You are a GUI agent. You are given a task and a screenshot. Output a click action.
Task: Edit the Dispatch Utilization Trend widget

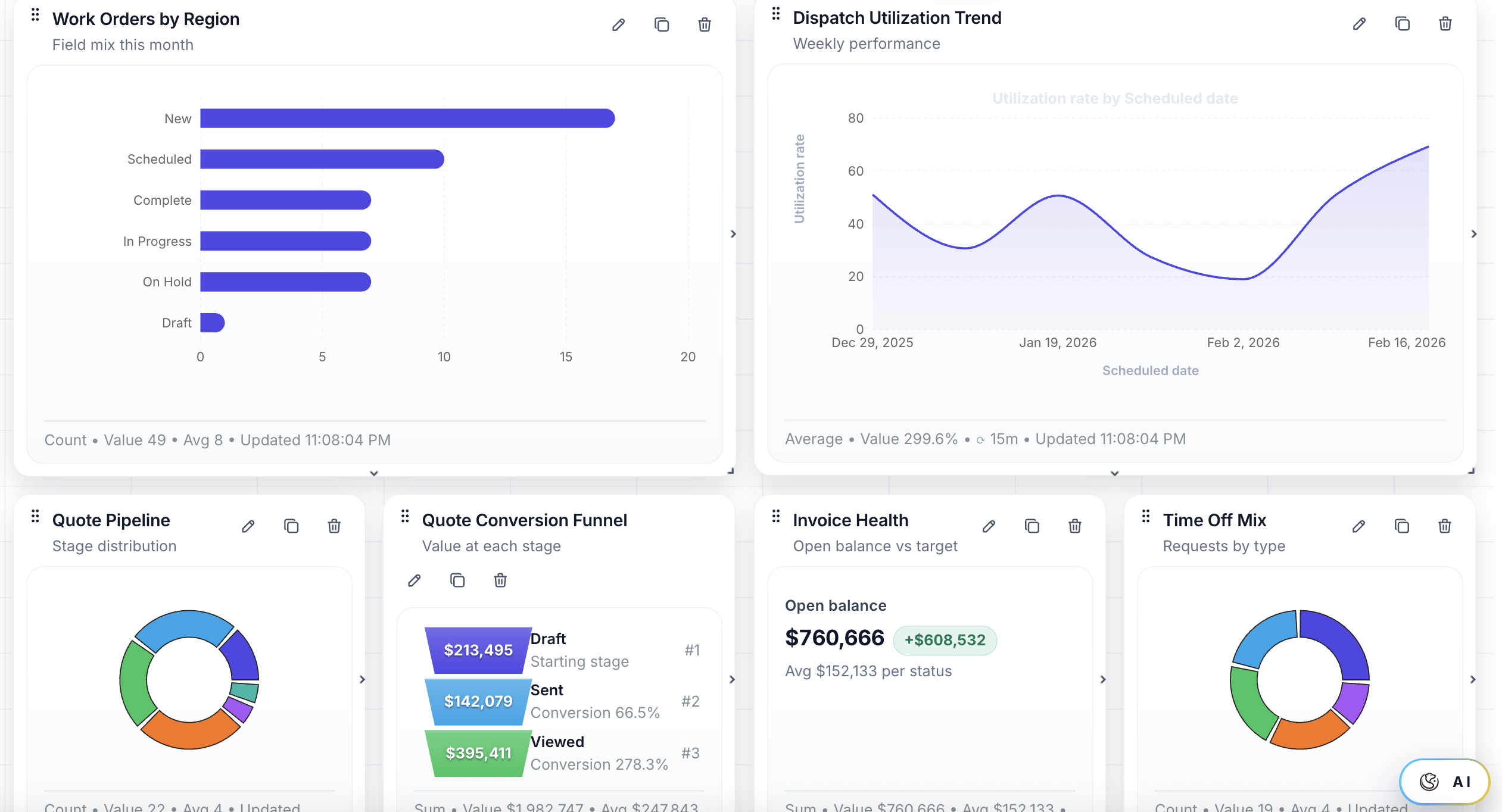[1358, 24]
